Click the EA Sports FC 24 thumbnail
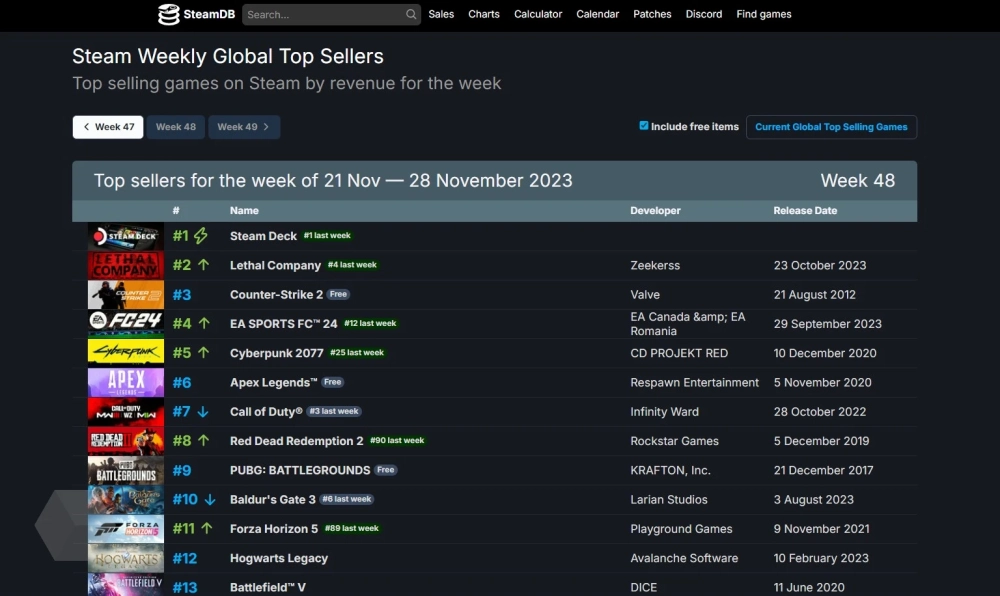 (126, 324)
